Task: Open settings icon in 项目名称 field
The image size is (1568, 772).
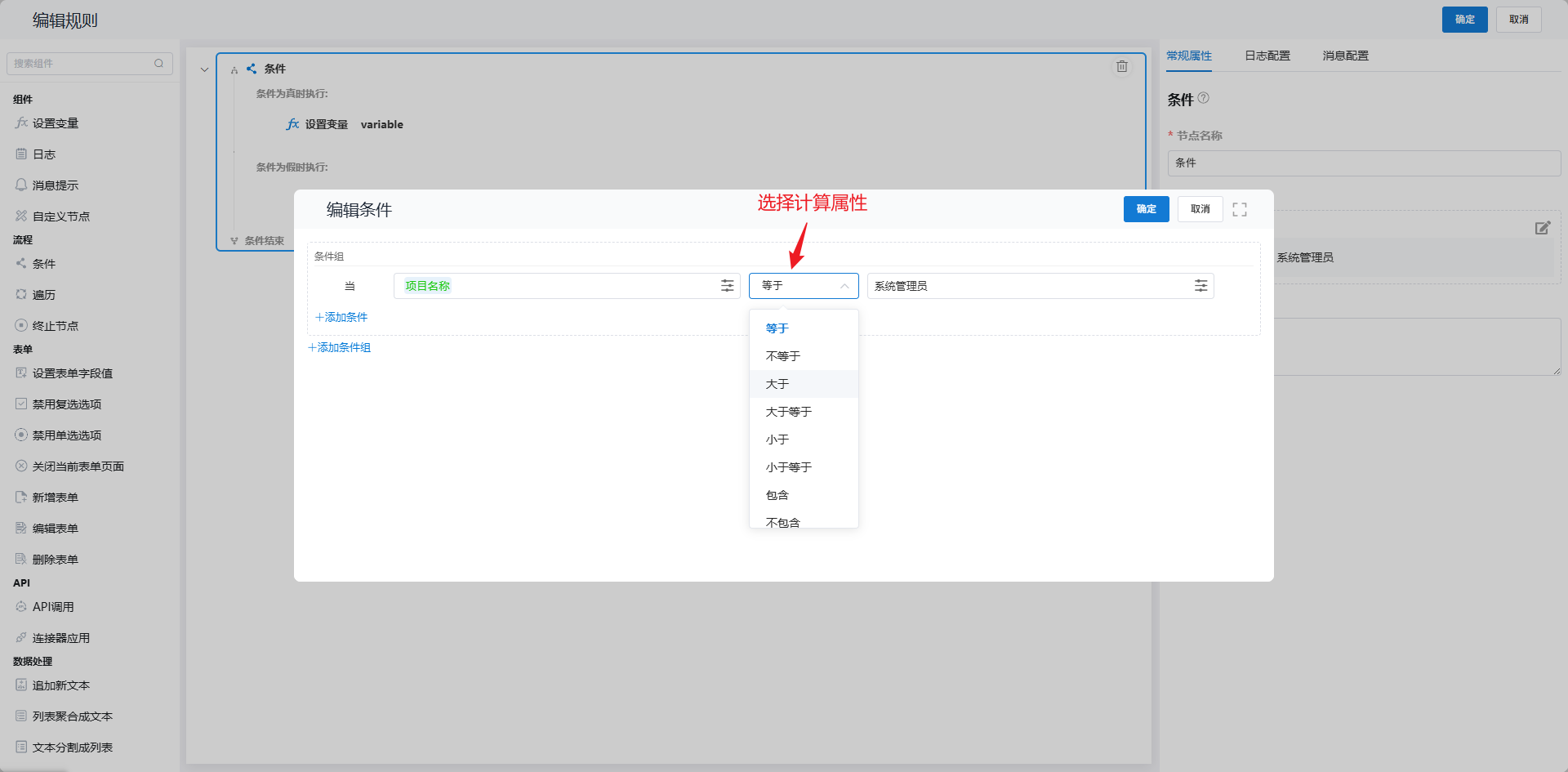Action: (727, 286)
